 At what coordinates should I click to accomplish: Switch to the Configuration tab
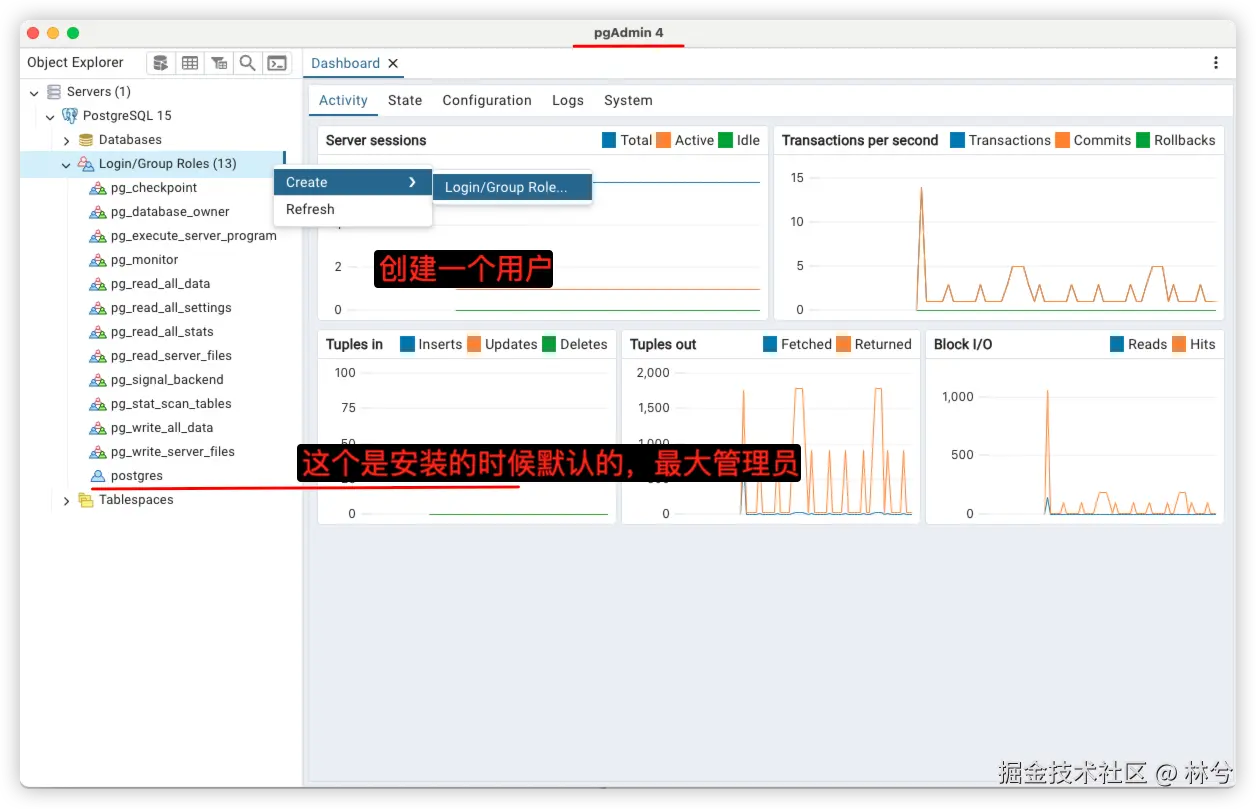click(x=487, y=100)
